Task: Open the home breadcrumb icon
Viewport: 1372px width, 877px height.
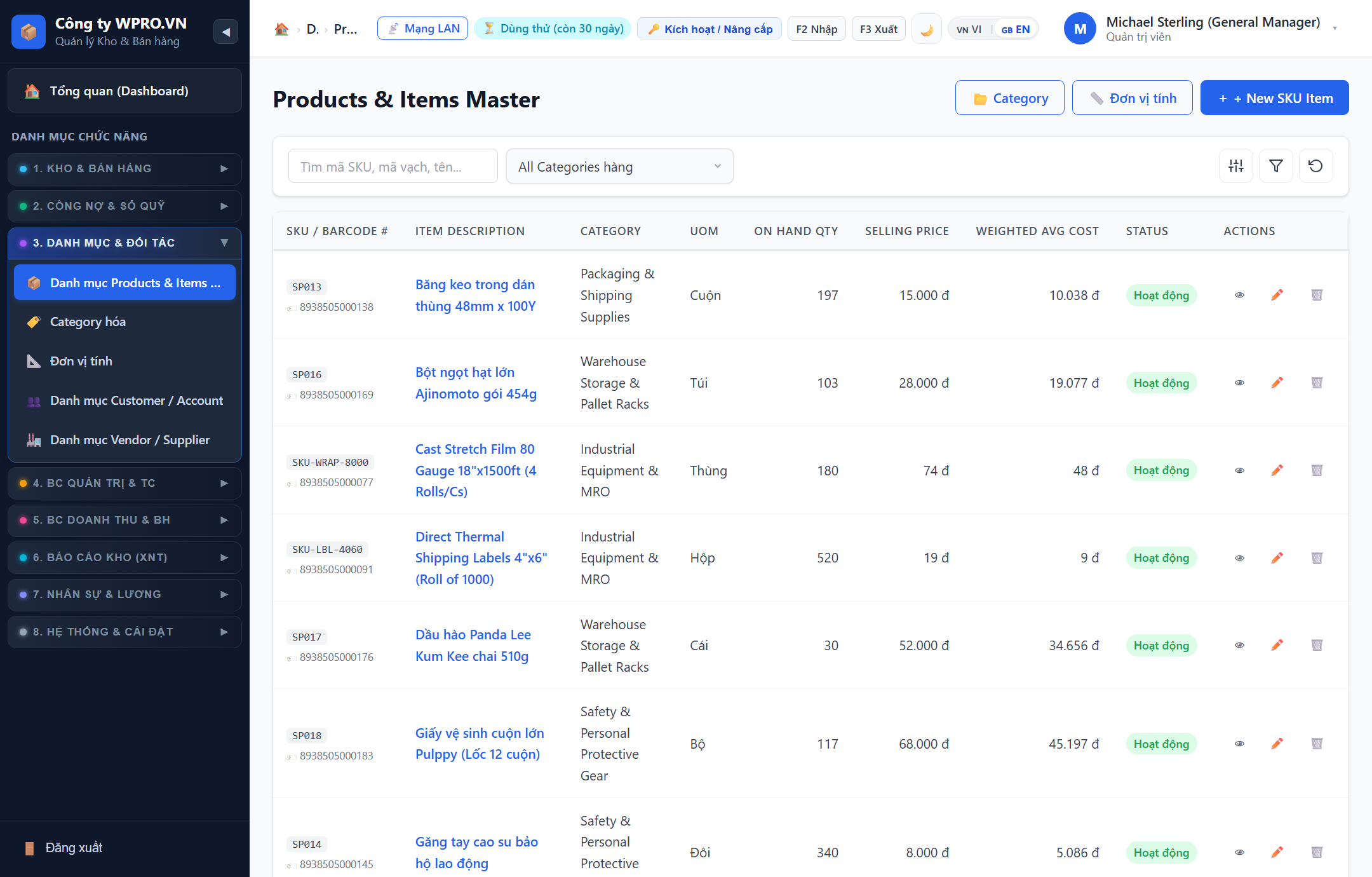Action: click(281, 29)
